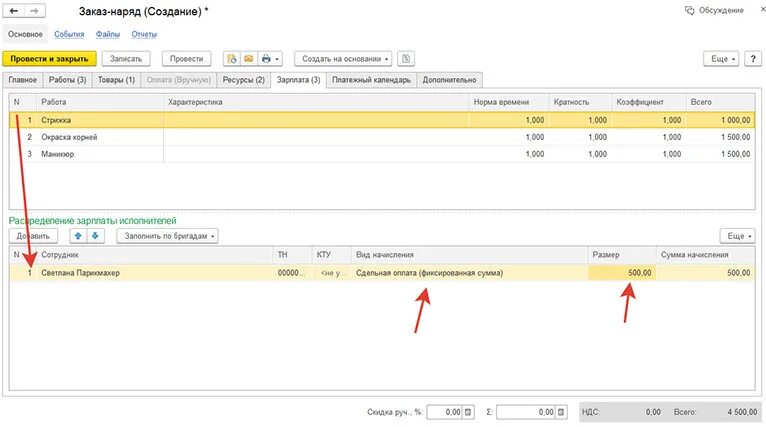Move salary row down with blue arrow
This screenshot has height=427, width=766.
(x=95, y=236)
